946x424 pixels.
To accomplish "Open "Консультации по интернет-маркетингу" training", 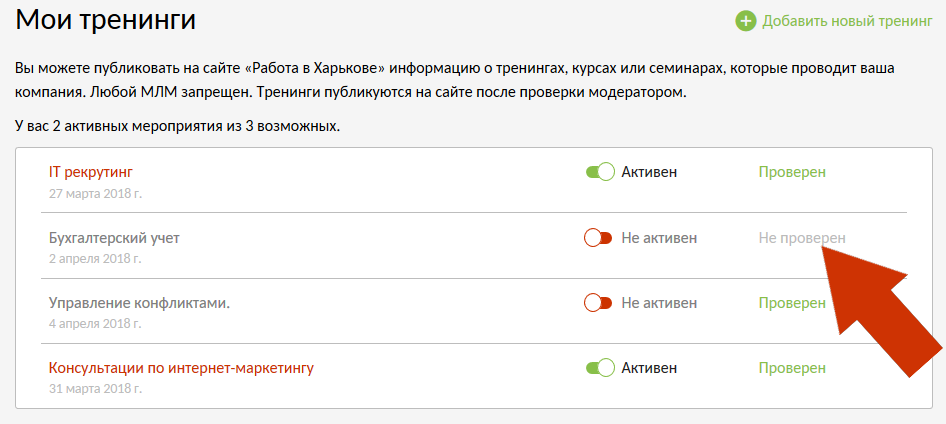I will [181, 368].
